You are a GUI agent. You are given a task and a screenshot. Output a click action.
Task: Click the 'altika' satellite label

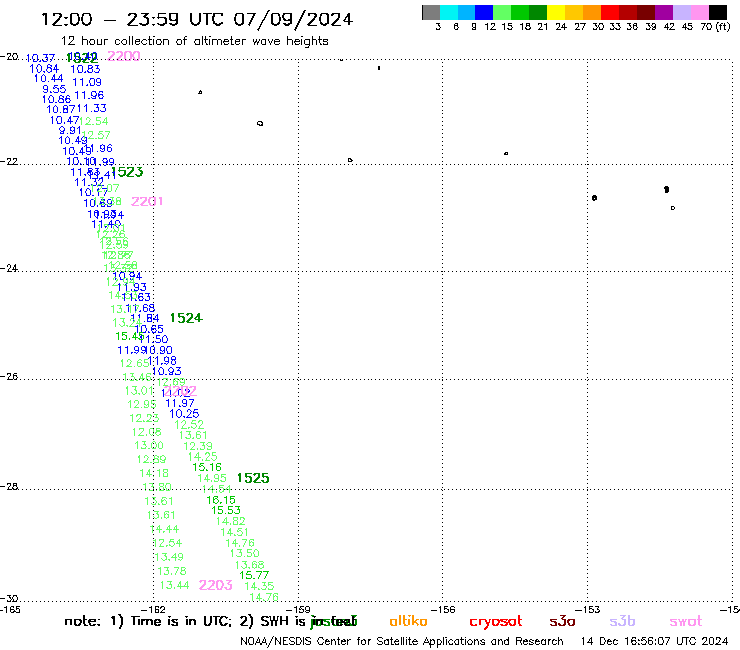click(408, 621)
